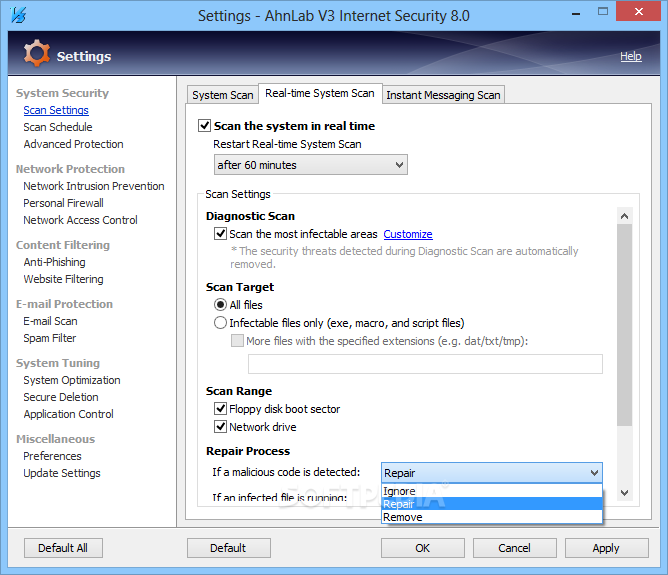Open Scan Schedule in sidebar
This screenshot has height=575, width=668.
[58, 127]
